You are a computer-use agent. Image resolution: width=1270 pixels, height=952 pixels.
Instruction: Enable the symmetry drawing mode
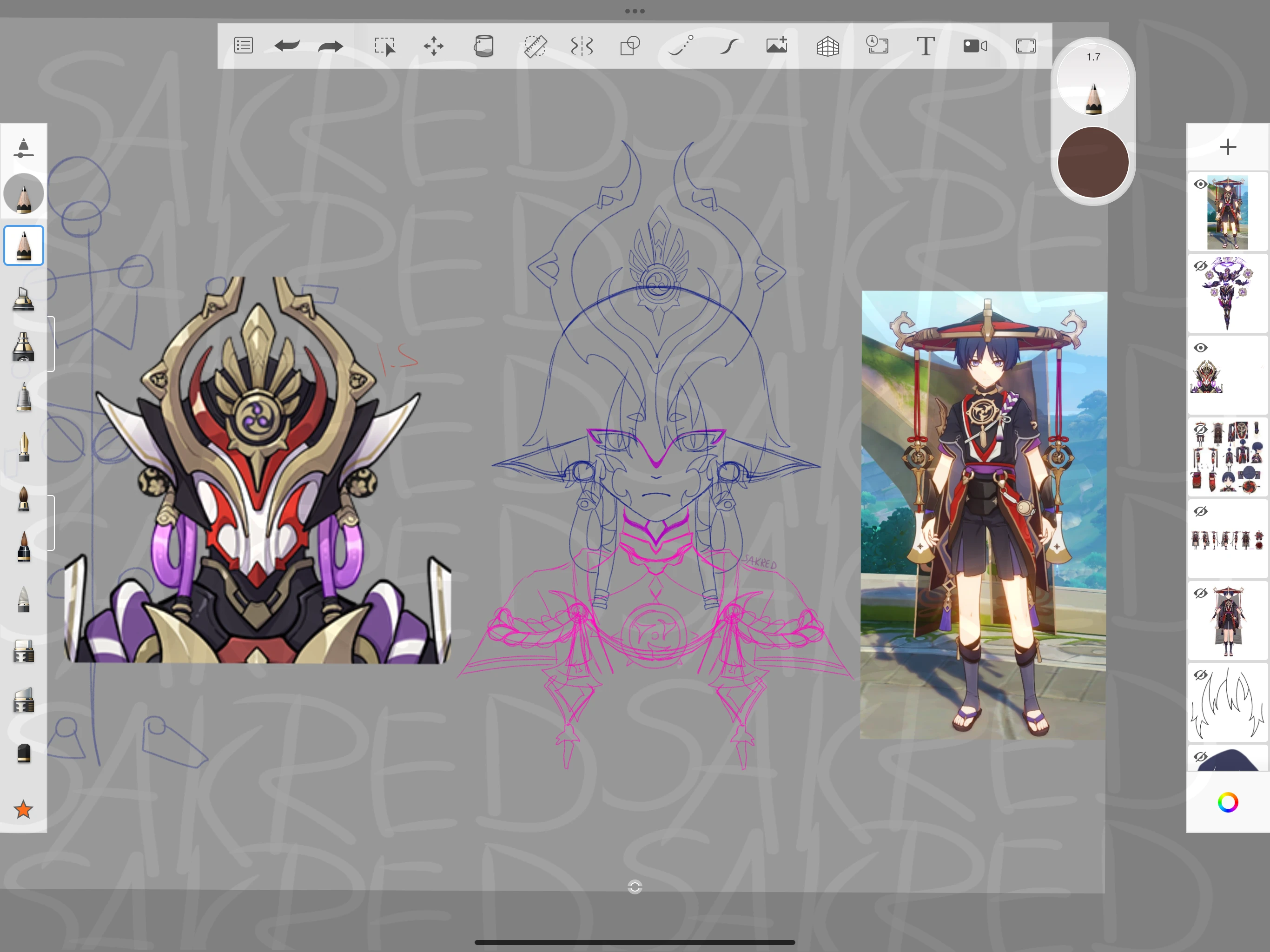coord(582,46)
